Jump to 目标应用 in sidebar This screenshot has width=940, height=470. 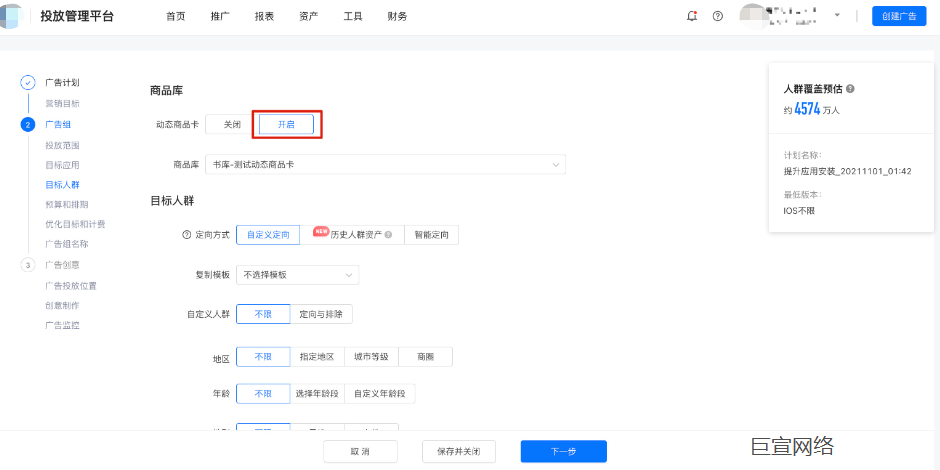click(62, 165)
